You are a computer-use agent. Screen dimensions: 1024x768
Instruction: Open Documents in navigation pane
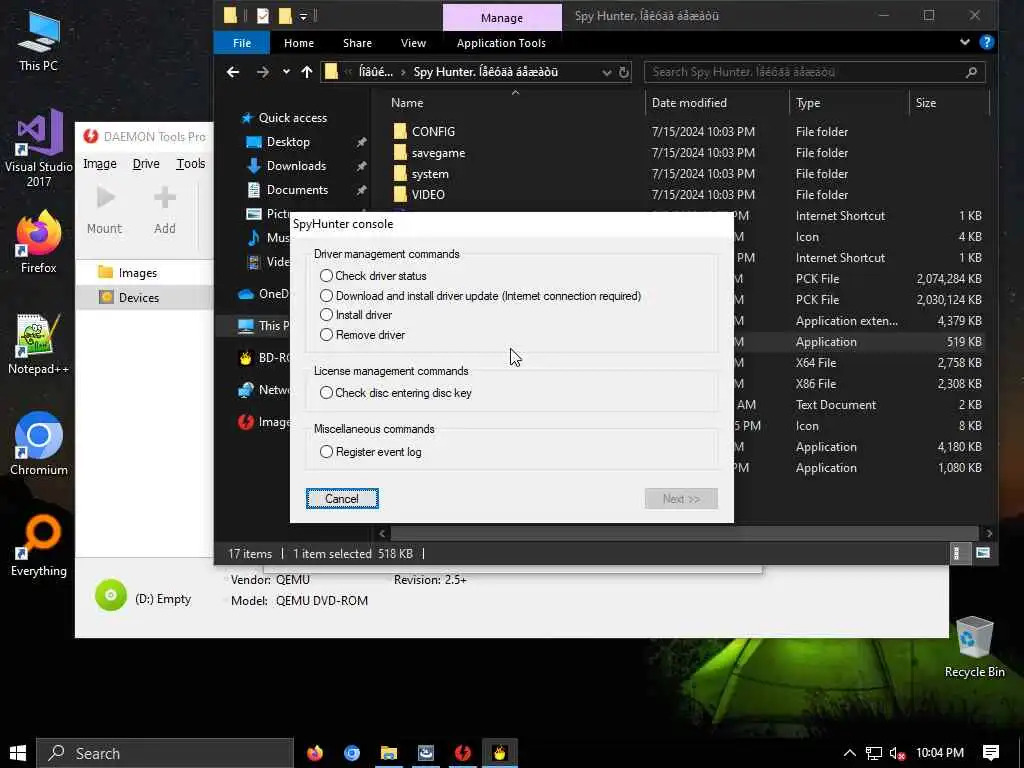coord(297,190)
